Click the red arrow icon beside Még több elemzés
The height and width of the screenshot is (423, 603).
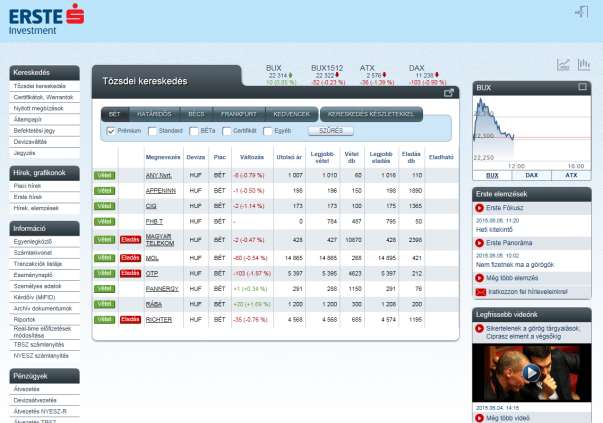479,278
